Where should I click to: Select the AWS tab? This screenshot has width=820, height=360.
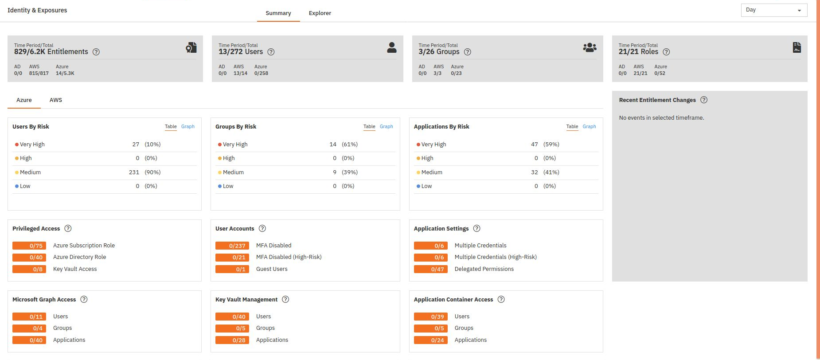pos(56,100)
